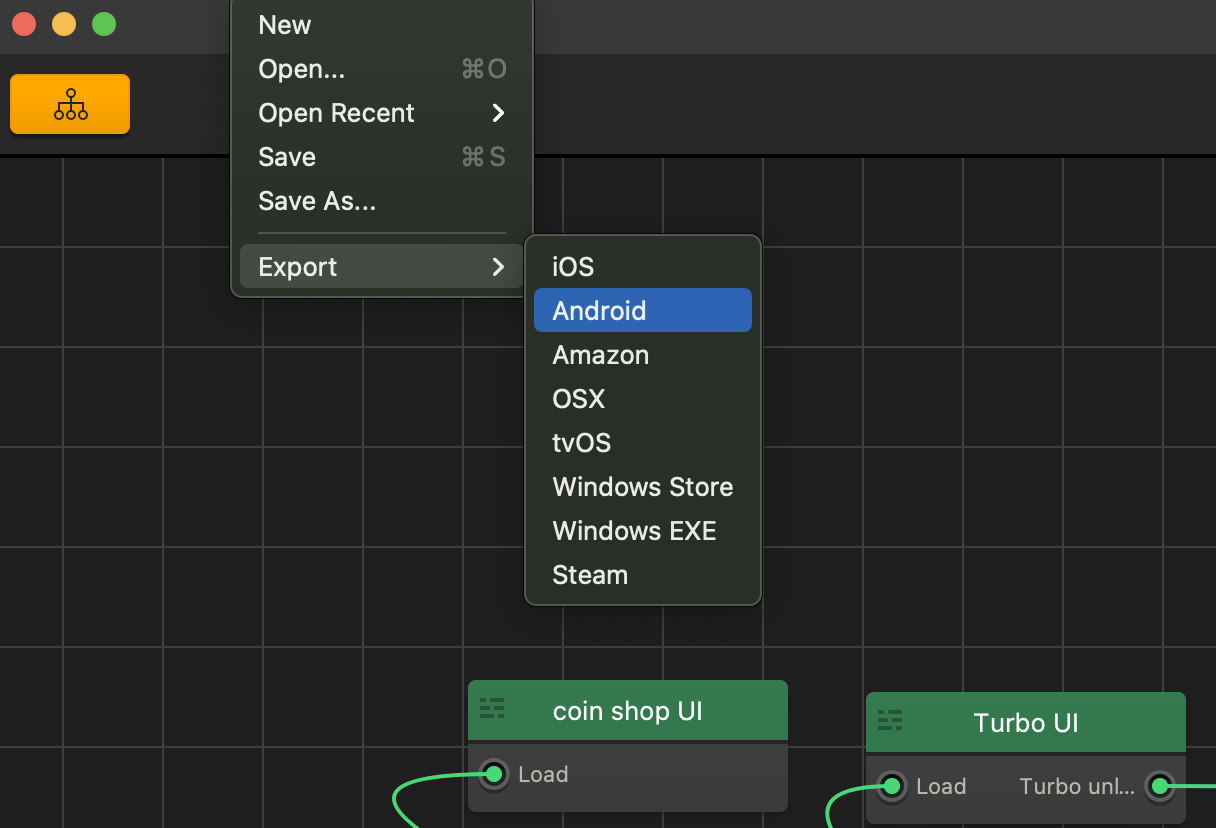The image size is (1216, 828).
Task: Click the list icon on coin shop UI node
Action: (x=492, y=709)
